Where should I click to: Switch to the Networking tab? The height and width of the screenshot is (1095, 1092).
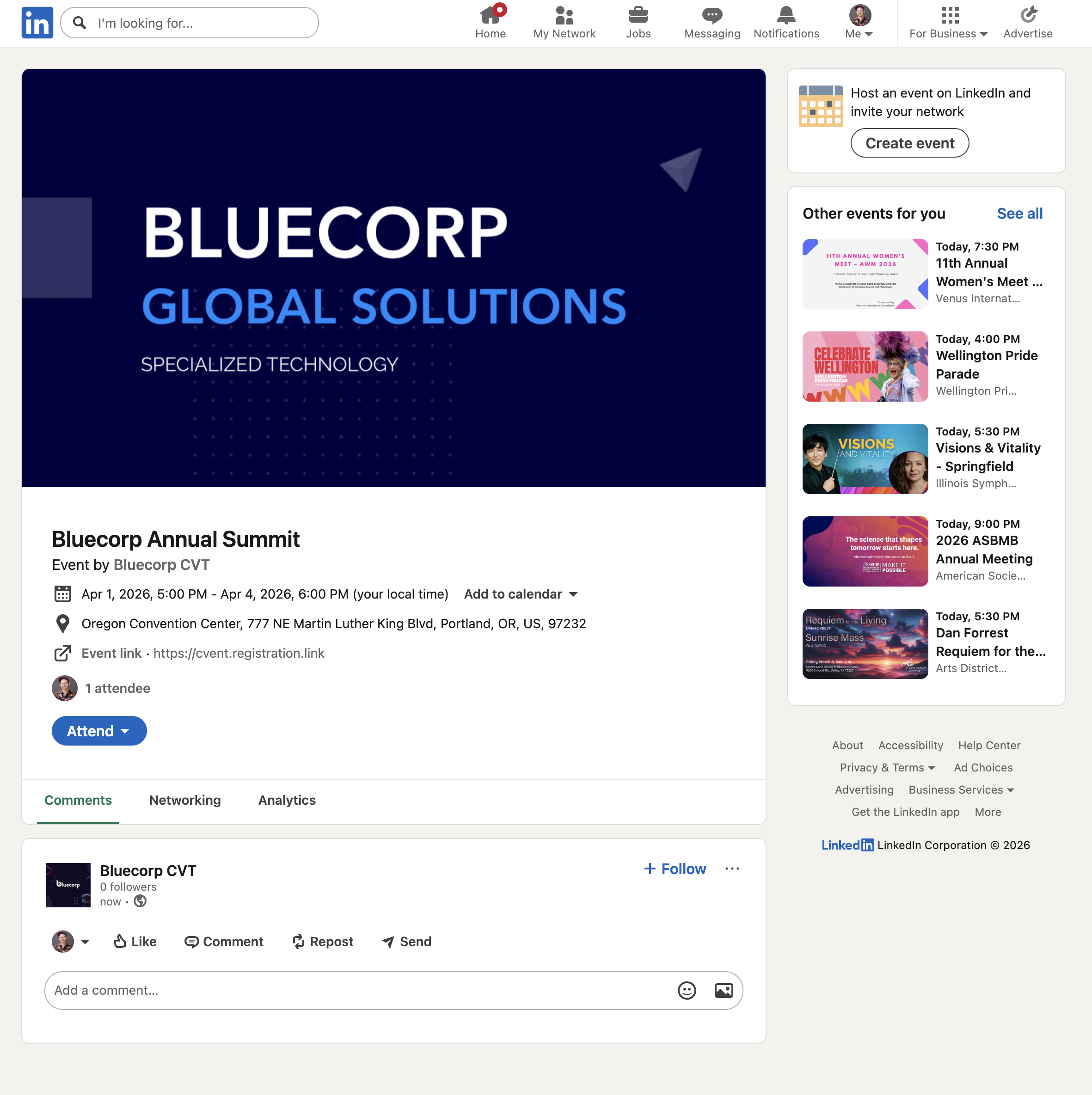(x=185, y=800)
